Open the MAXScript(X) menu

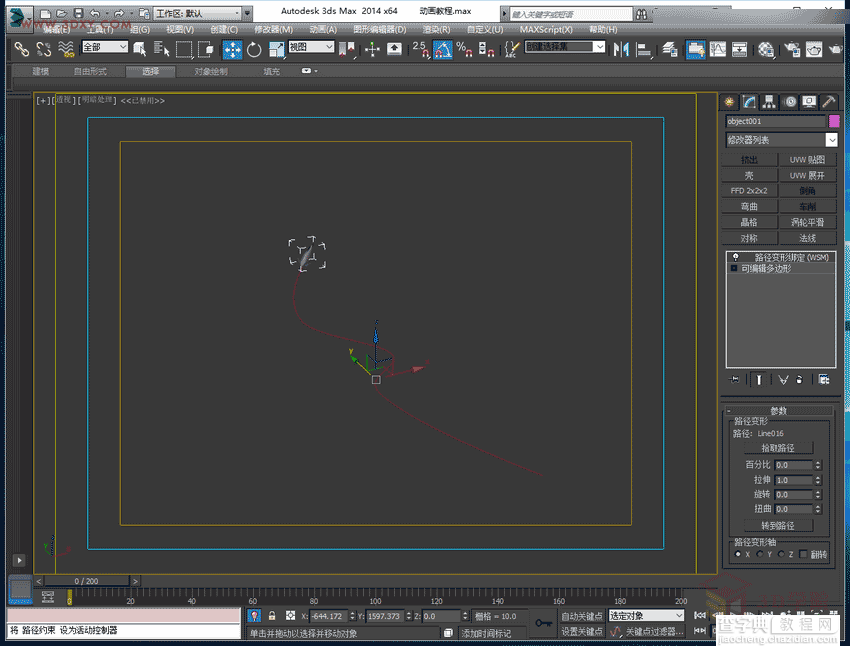[546, 29]
